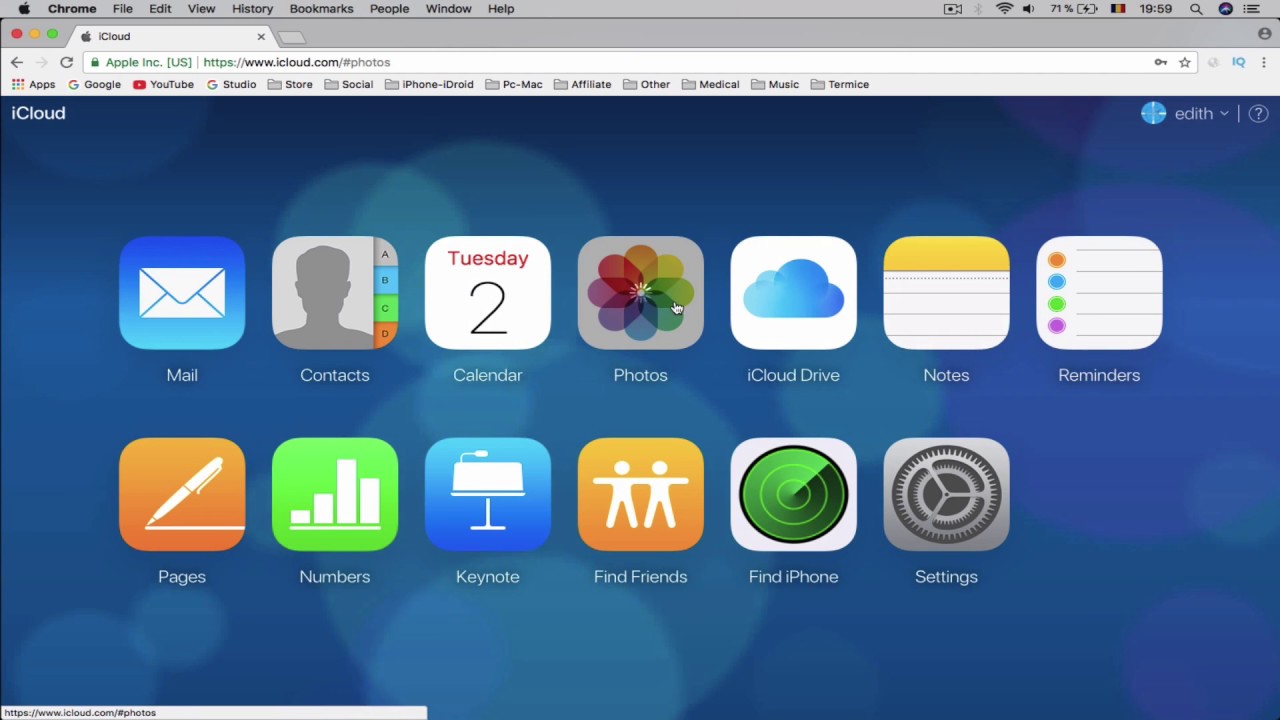This screenshot has width=1280, height=720.
Task: Expand the iPhone-iDroid bookmarks folder
Action: point(429,85)
